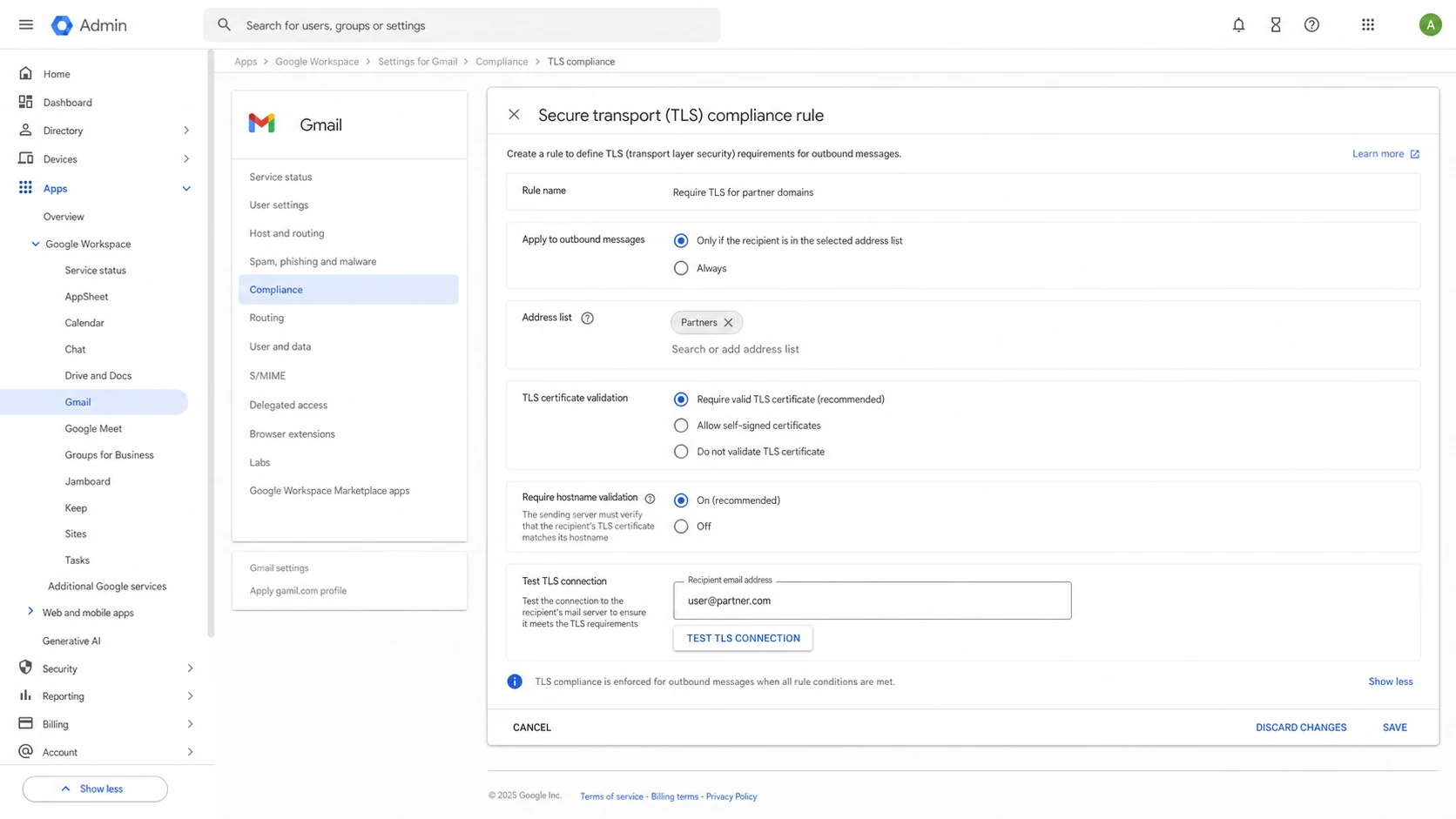This screenshot has width=1456, height=819.
Task: Click the Account at-sign icon
Action: tap(25, 751)
